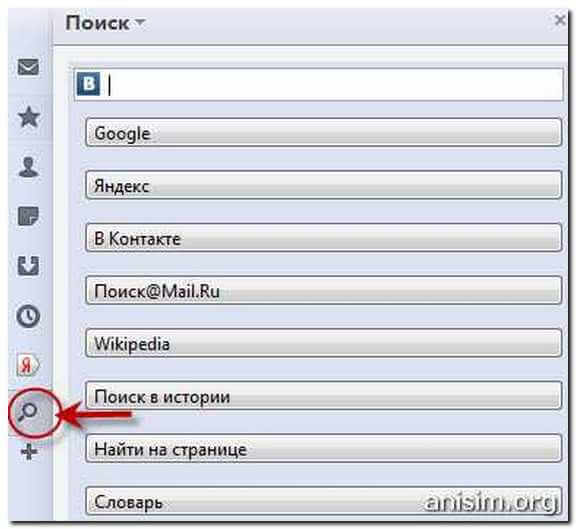This screenshot has height=529, width=576.
Task: Close the Поиск side panel
Action: (x=560, y=20)
